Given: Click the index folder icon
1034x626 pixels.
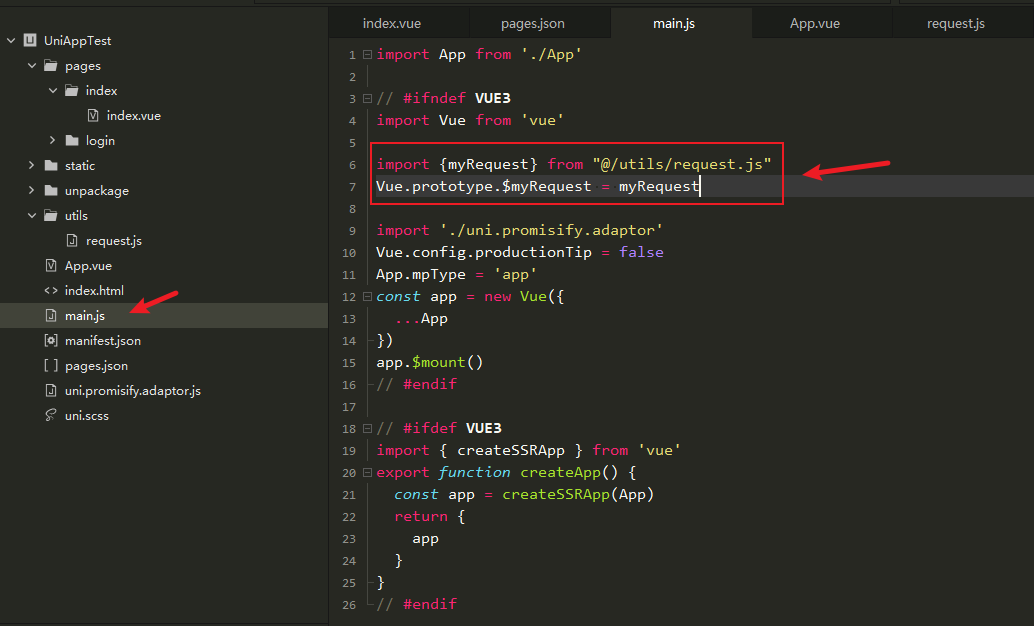Looking at the screenshot, I should coord(72,90).
